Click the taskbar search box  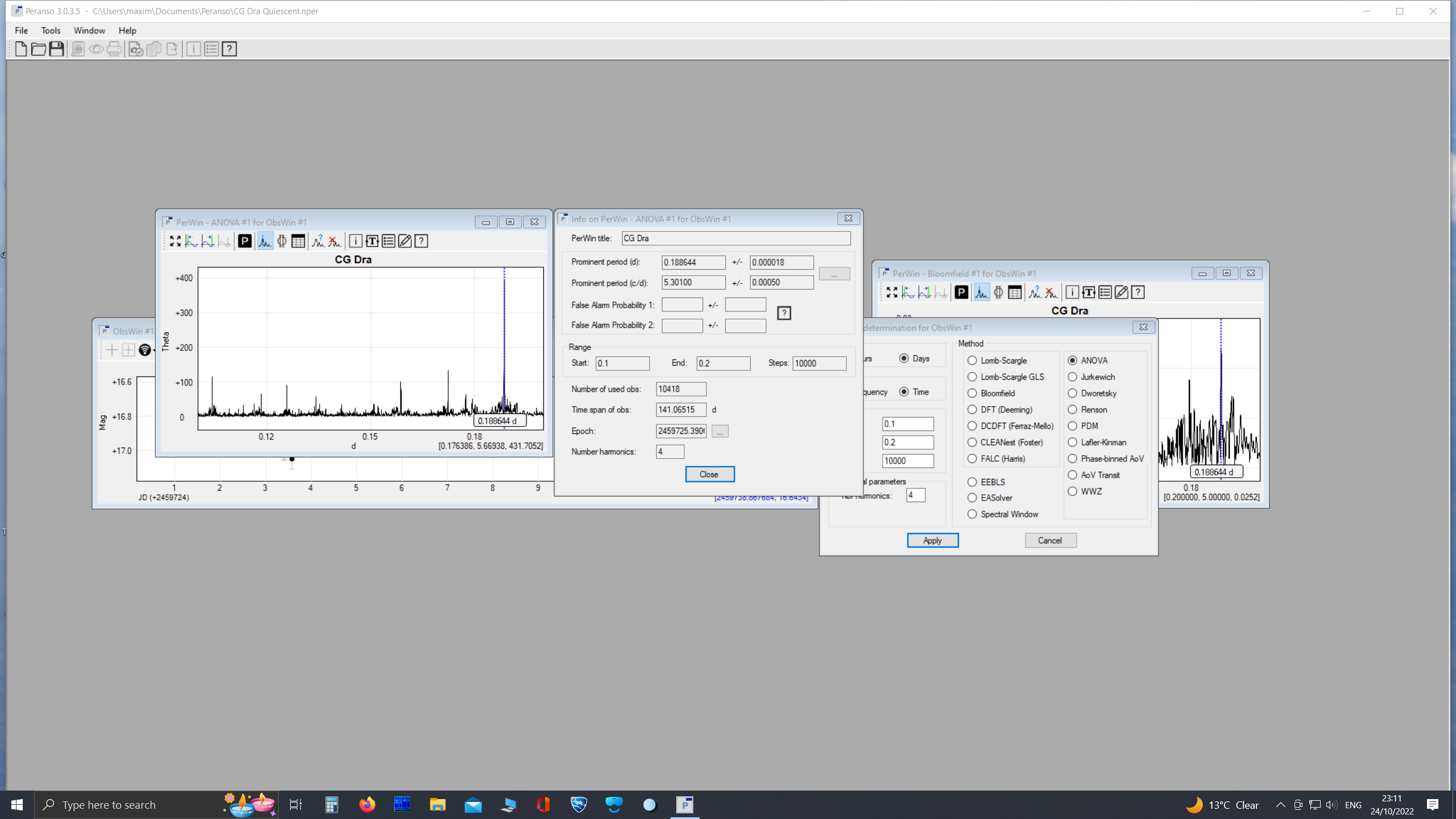(x=156, y=805)
